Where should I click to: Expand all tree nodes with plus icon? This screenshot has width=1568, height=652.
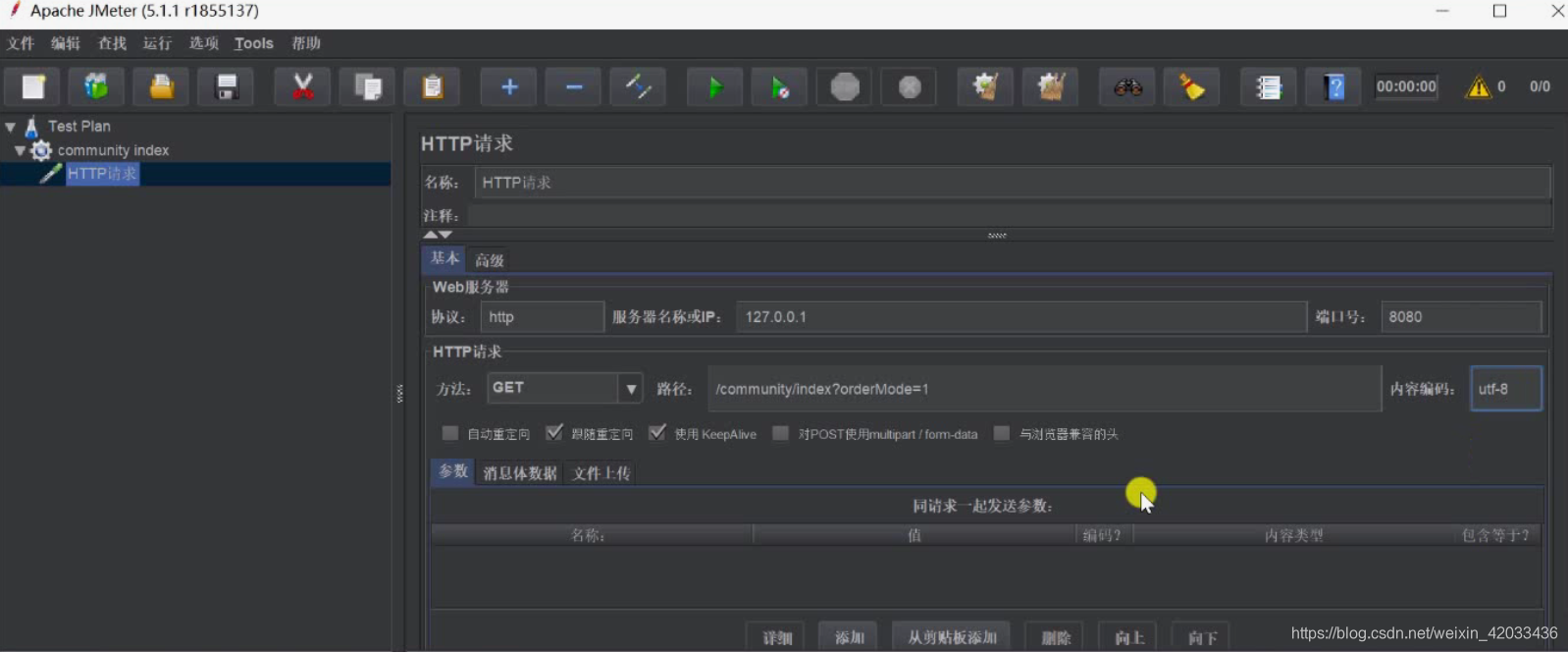coord(508,87)
